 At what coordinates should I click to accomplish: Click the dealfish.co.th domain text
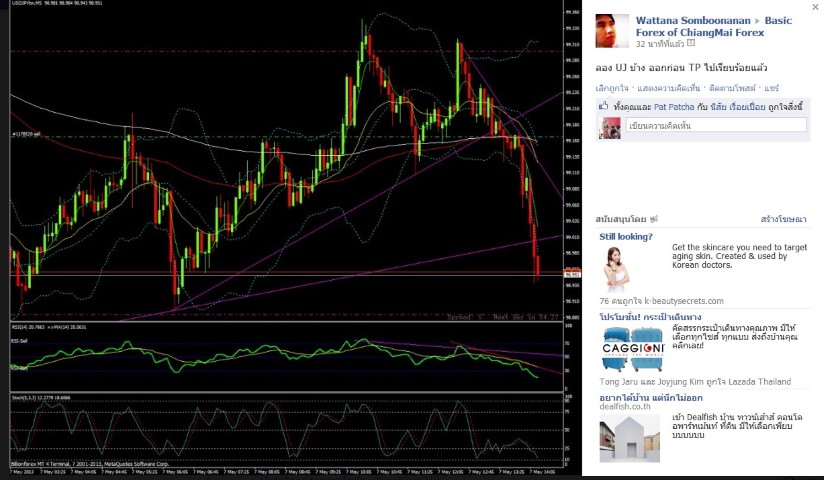click(625, 406)
